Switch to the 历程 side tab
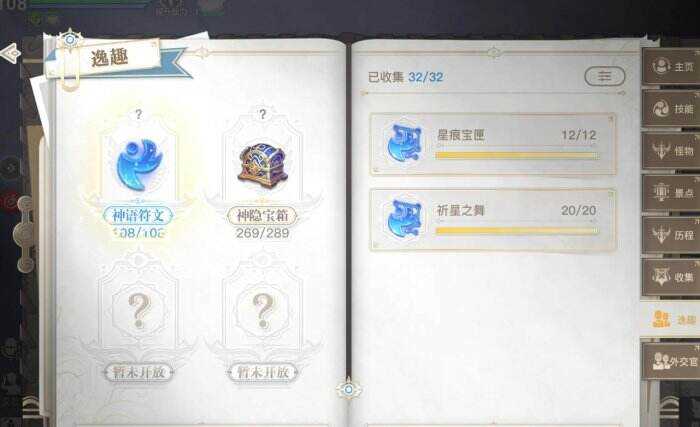Viewport: 700px width, 427px height. pos(671,235)
